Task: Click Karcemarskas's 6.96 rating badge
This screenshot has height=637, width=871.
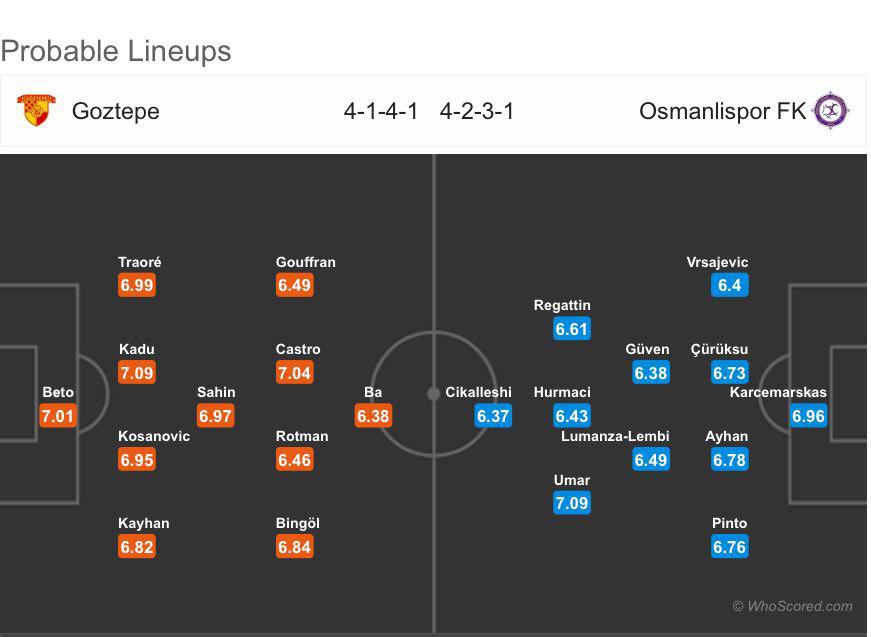Action: click(808, 416)
